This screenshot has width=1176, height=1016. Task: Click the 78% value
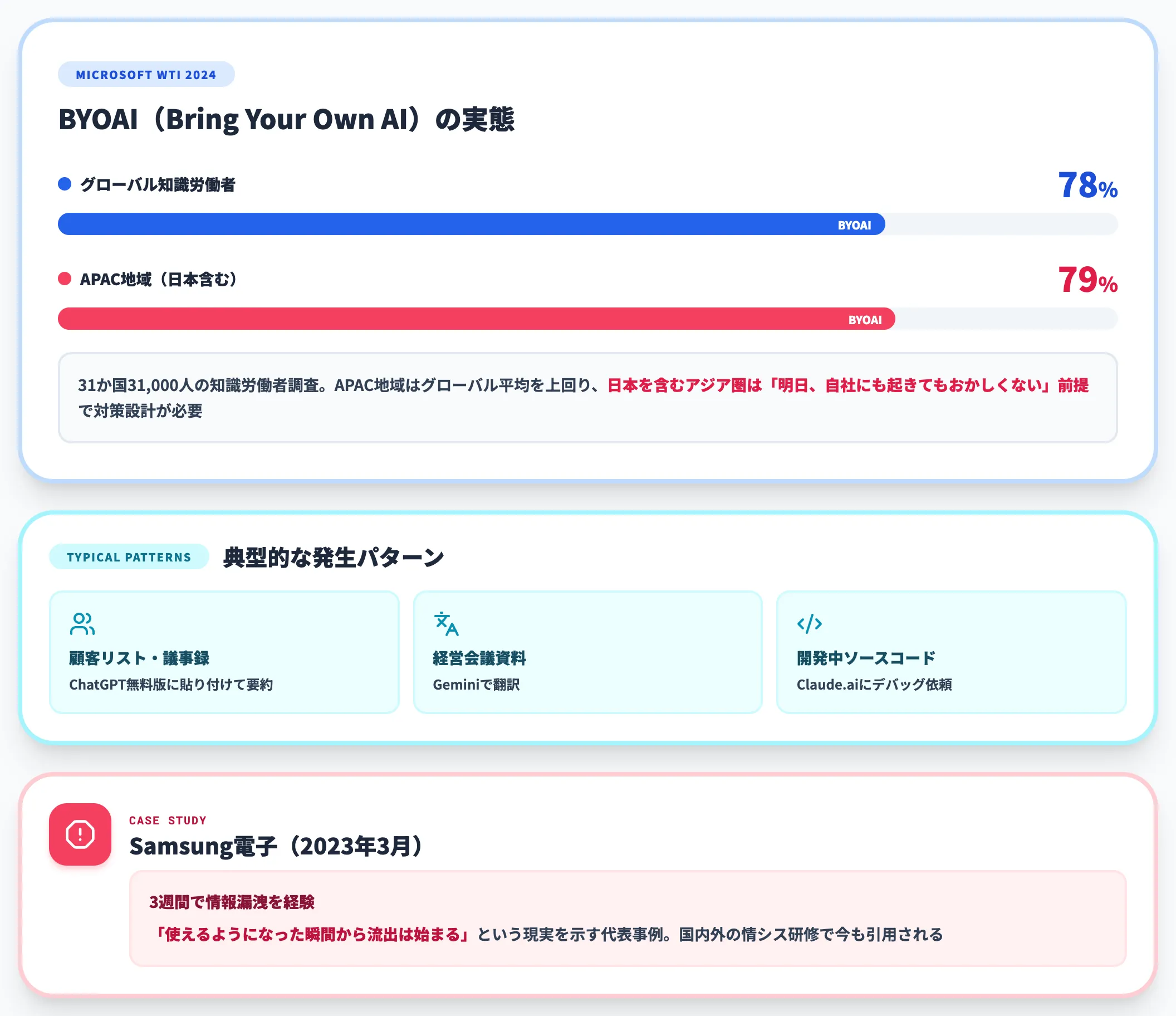point(1087,185)
